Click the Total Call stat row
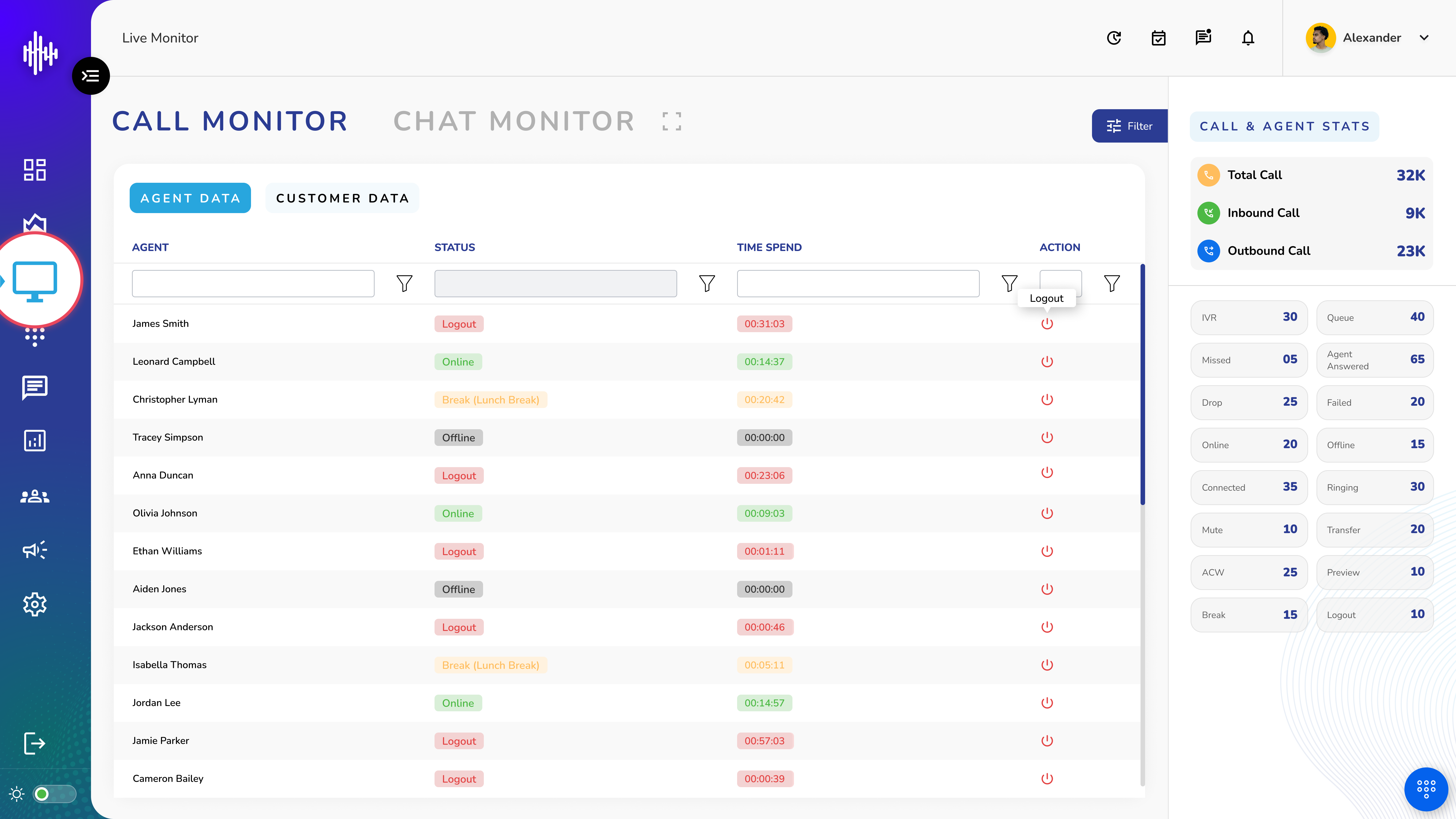The width and height of the screenshot is (1456, 819). (x=1311, y=175)
